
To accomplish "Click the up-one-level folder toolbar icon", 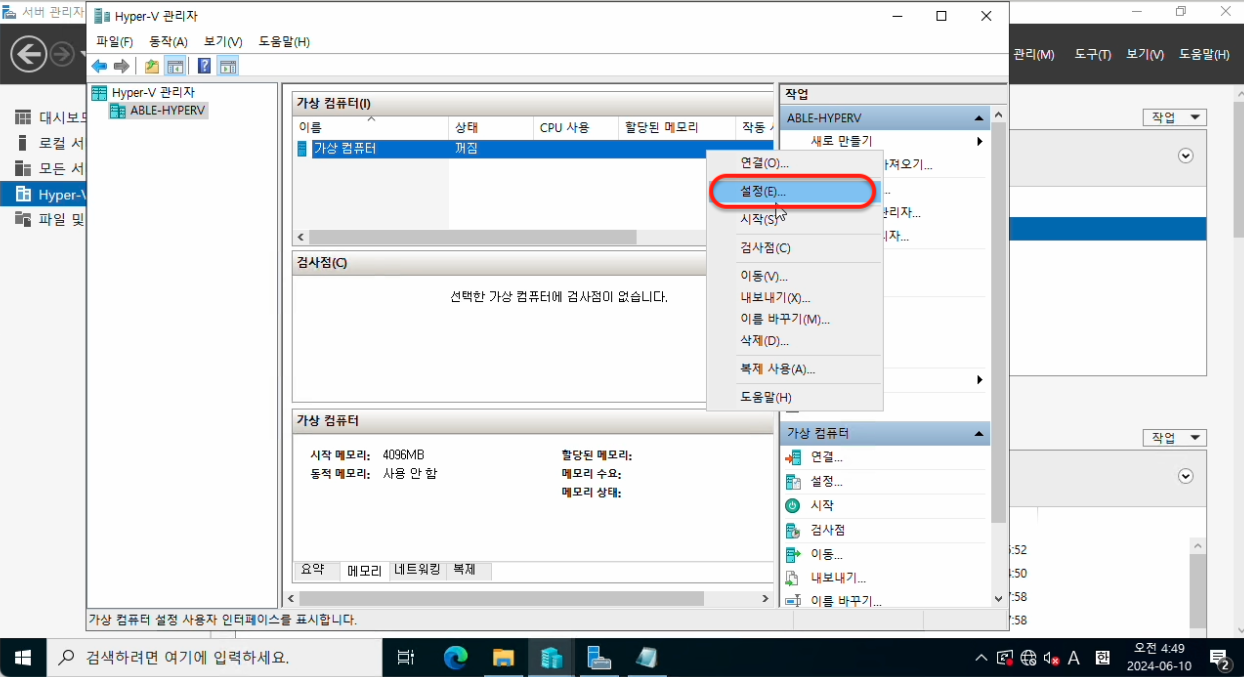I will coord(152,66).
